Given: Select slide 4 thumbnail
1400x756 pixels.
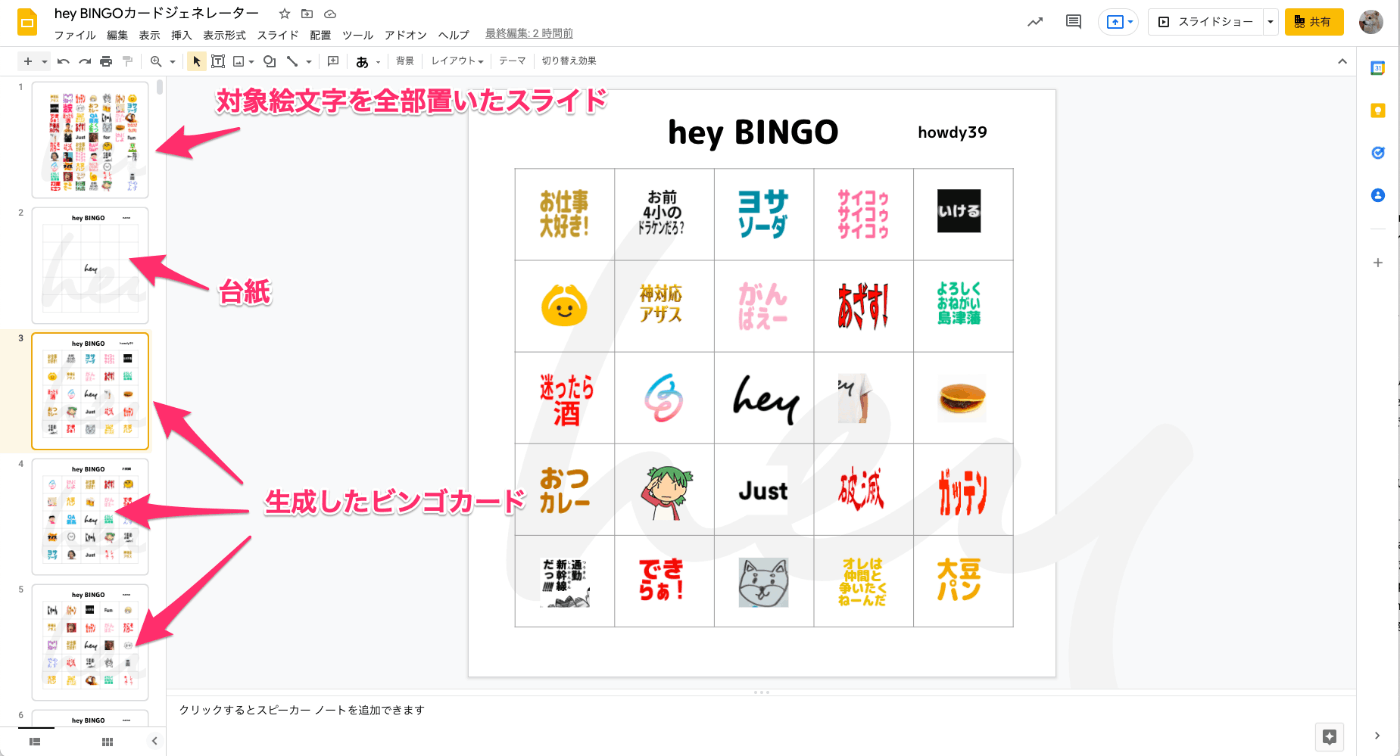Looking at the screenshot, I should tap(90, 517).
